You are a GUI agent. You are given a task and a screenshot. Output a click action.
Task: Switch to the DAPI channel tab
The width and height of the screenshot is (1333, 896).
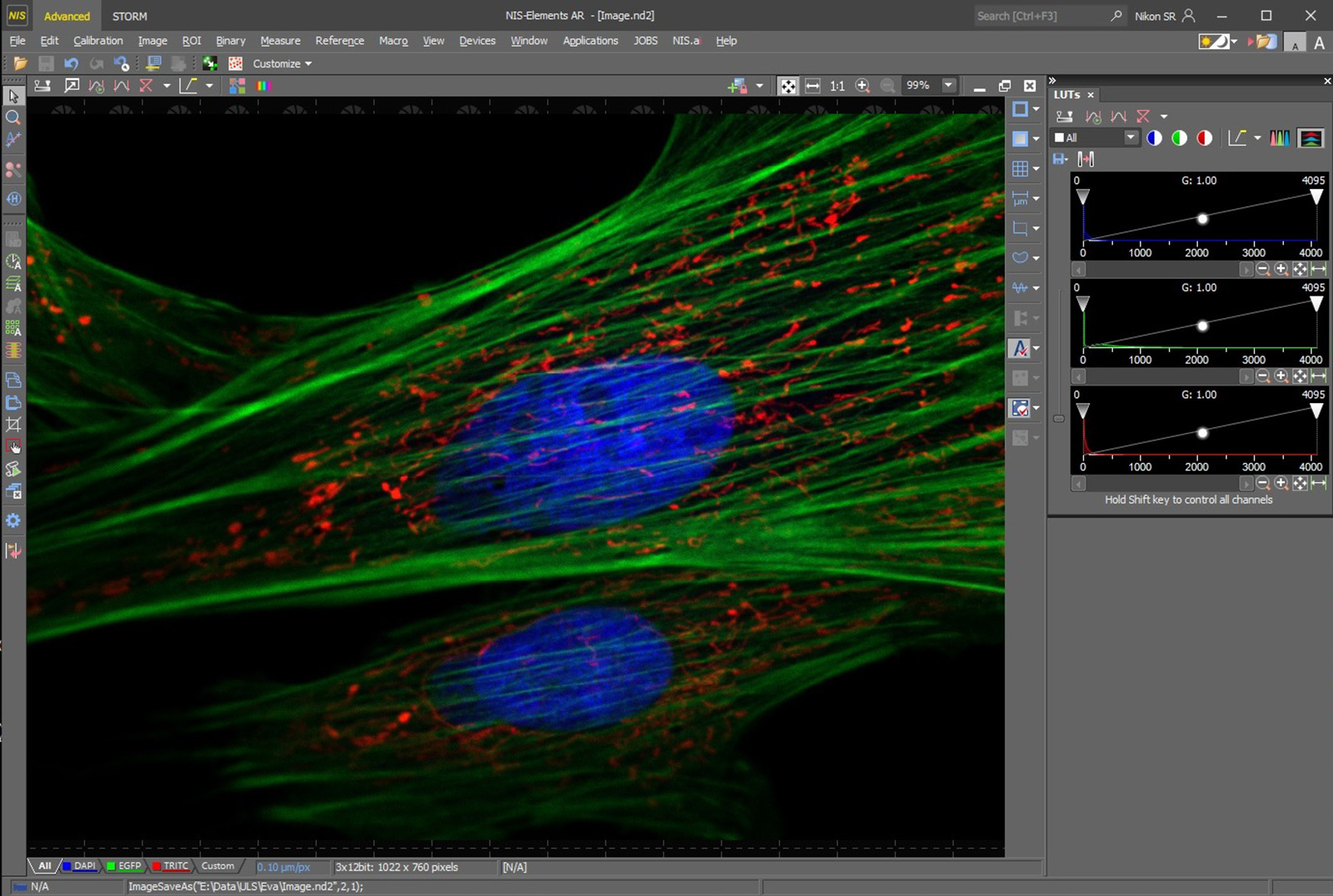[x=81, y=866]
